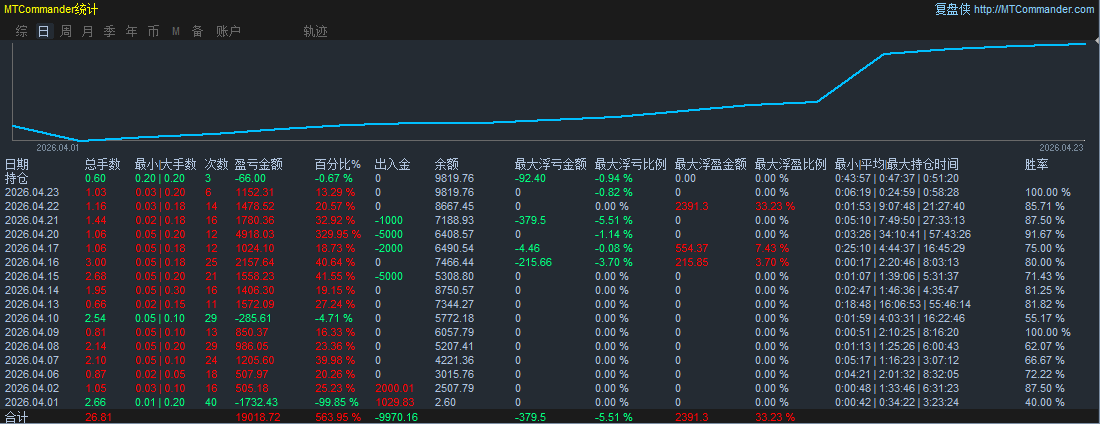Click chart end date label 2026.04.23

point(1062,147)
